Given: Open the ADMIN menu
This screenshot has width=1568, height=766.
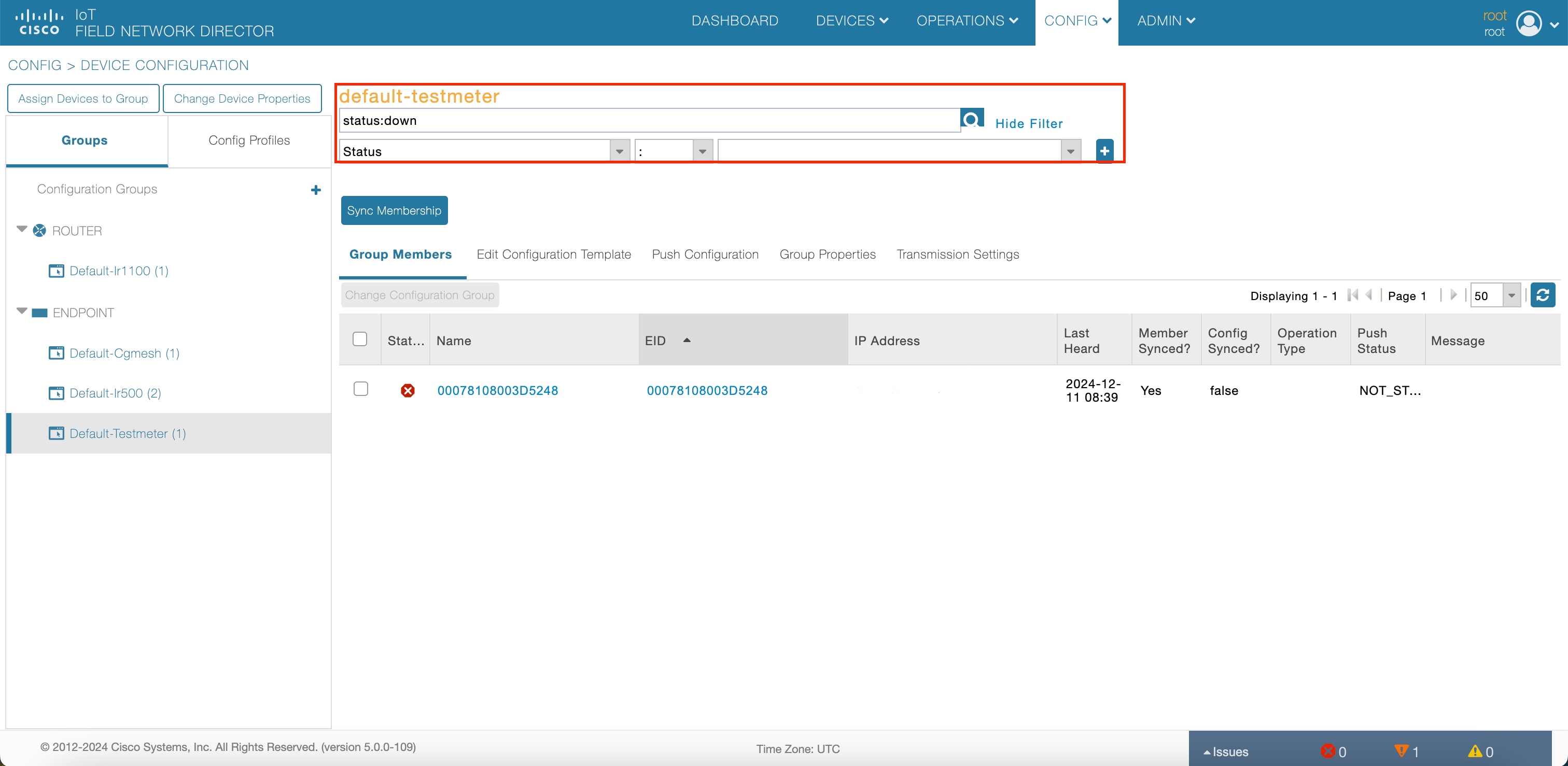Looking at the screenshot, I should (x=1166, y=21).
